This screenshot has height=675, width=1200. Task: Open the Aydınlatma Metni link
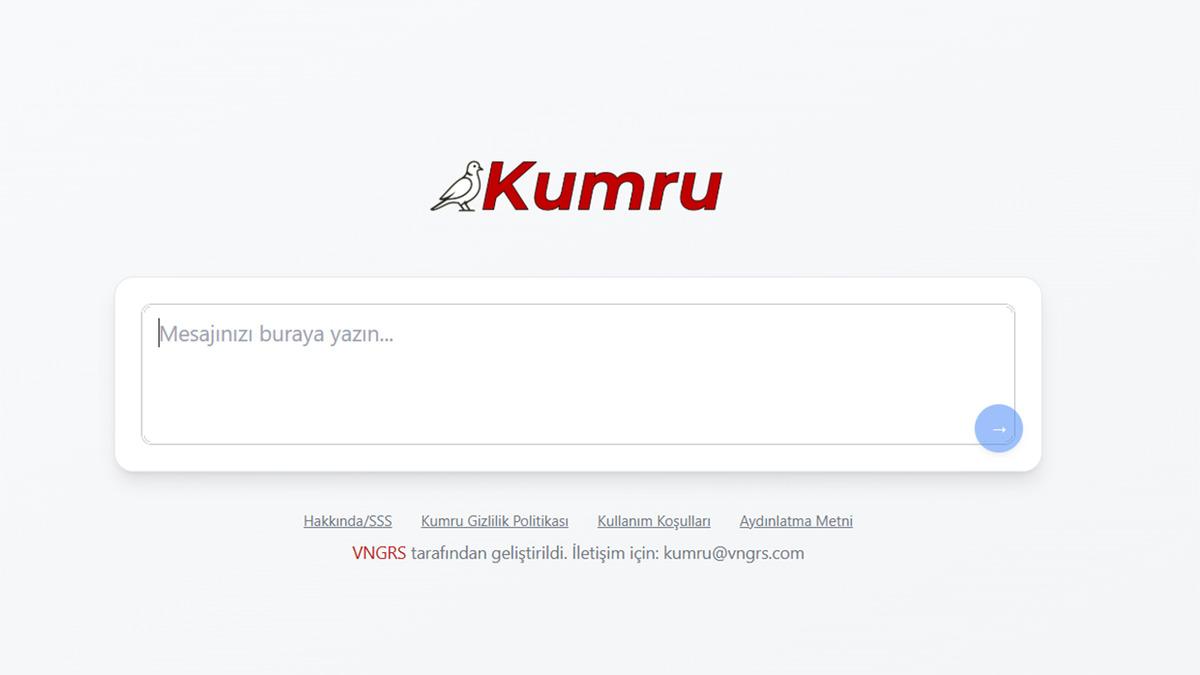click(x=795, y=521)
